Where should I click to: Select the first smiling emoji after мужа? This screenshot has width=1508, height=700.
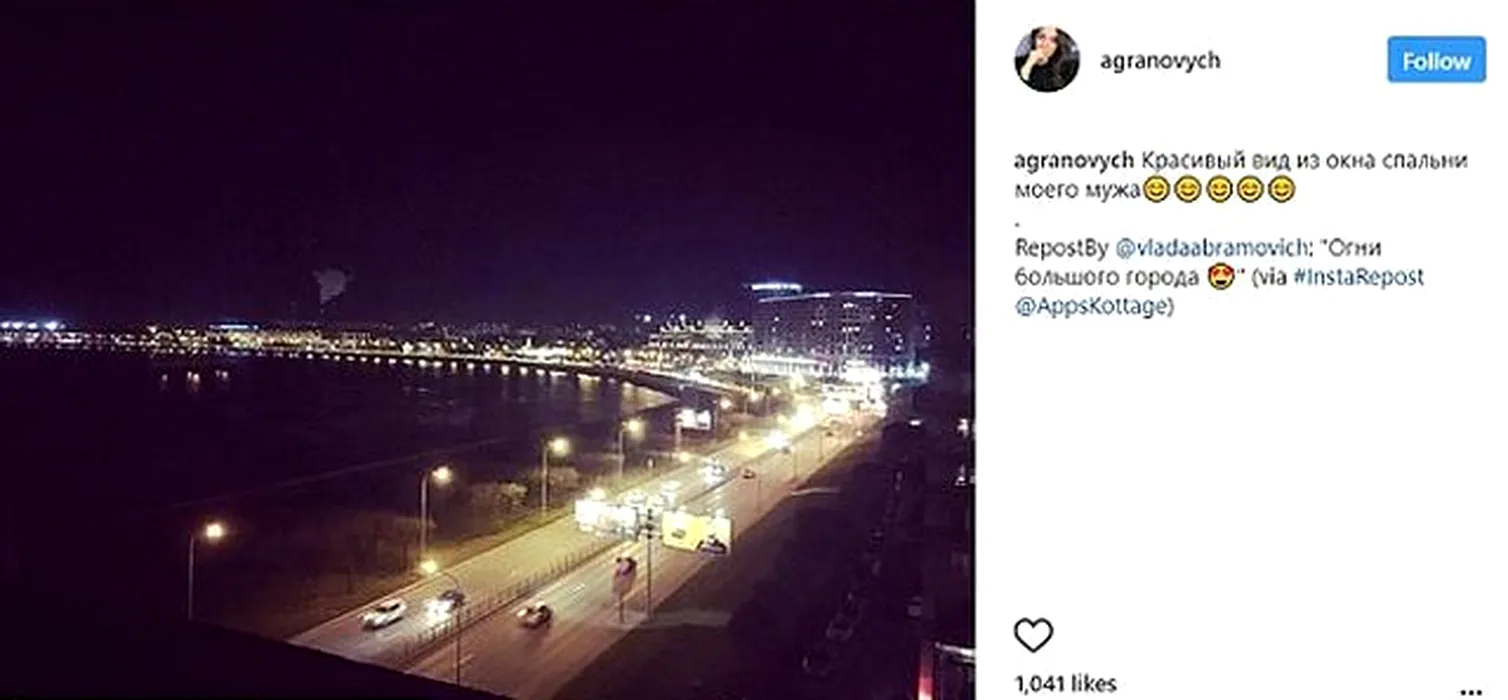click(1156, 189)
